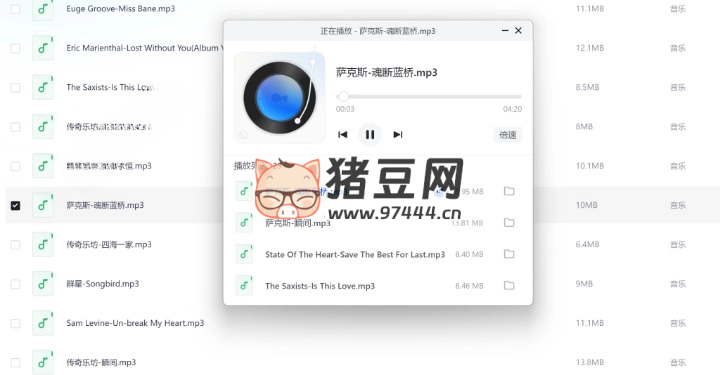720x375 pixels.
Task: Open file Sam Levine-Un-break My Heart.mp3
Action: [x=135, y=323]
